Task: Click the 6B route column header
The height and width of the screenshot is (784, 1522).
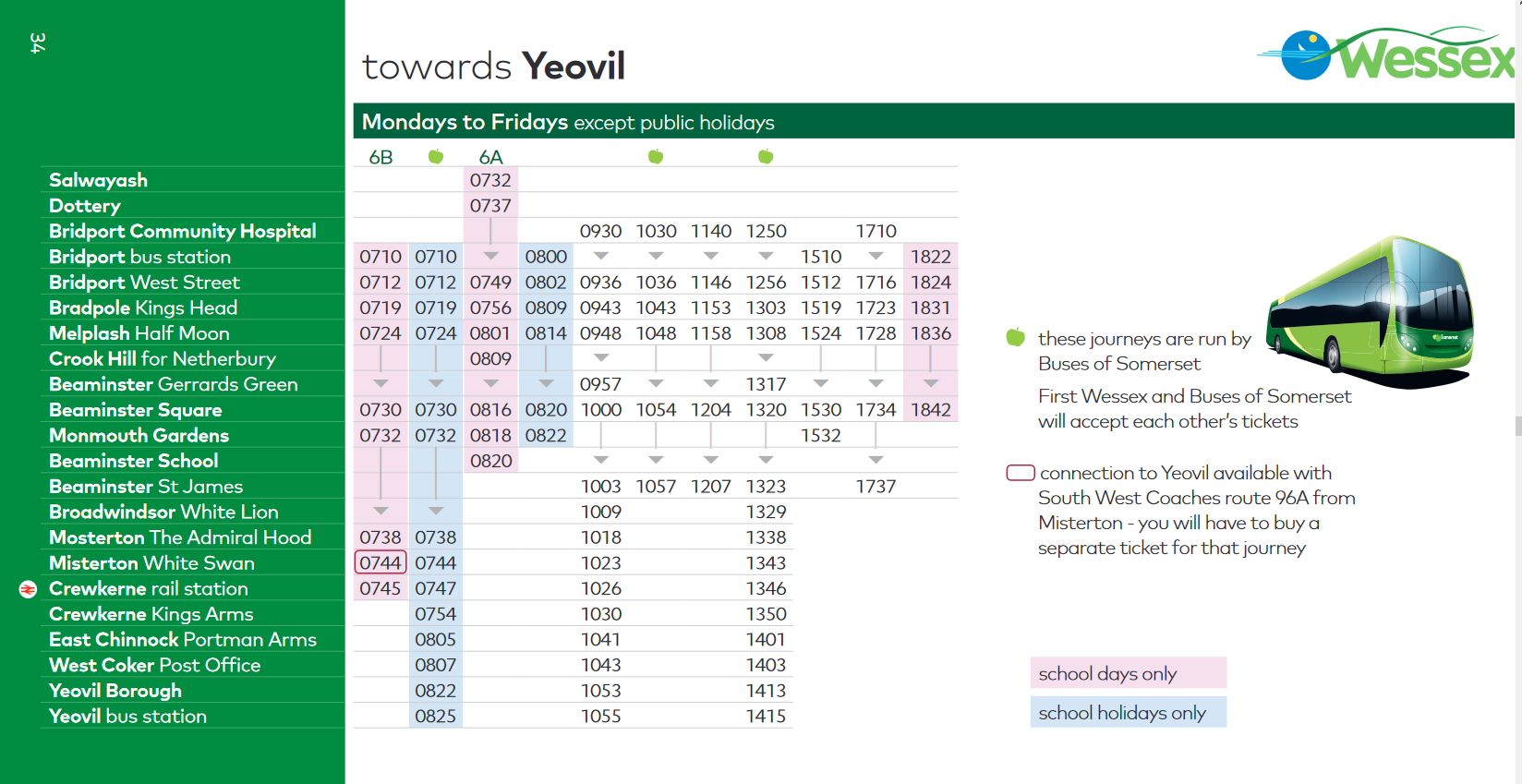Action: [x=380, y=157]
